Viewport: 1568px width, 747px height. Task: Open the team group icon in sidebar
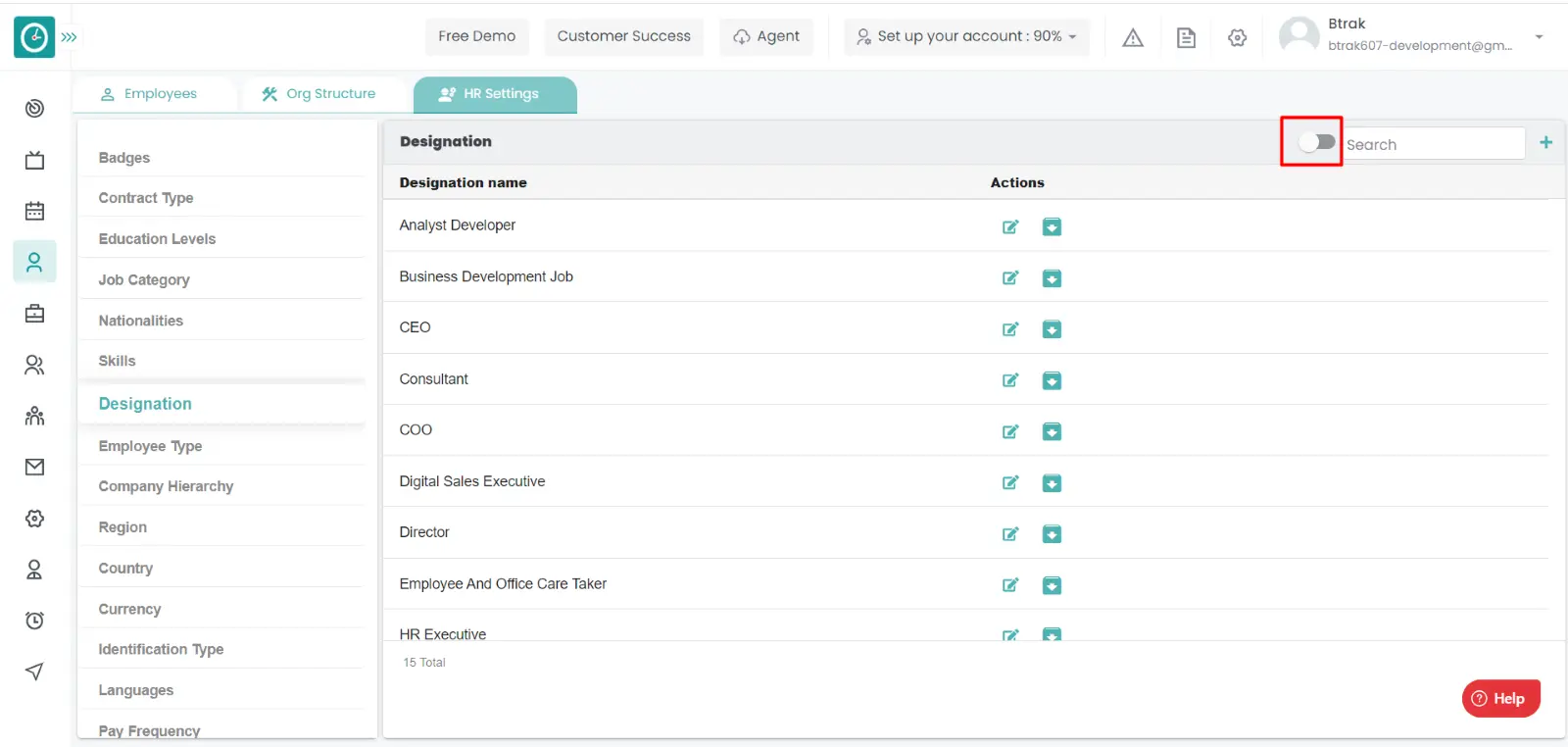click(x=34, y=416)
